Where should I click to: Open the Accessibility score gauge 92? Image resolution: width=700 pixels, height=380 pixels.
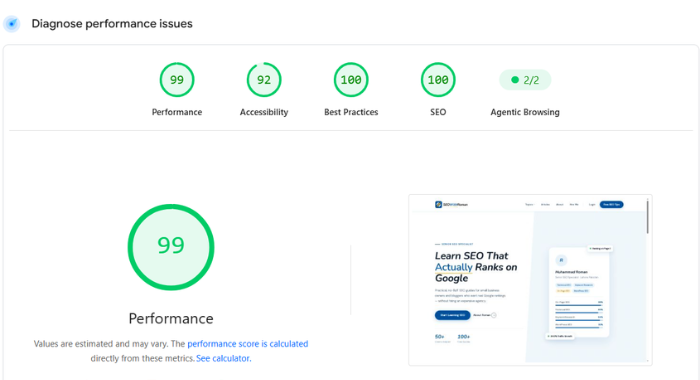[x=264, y=80]
